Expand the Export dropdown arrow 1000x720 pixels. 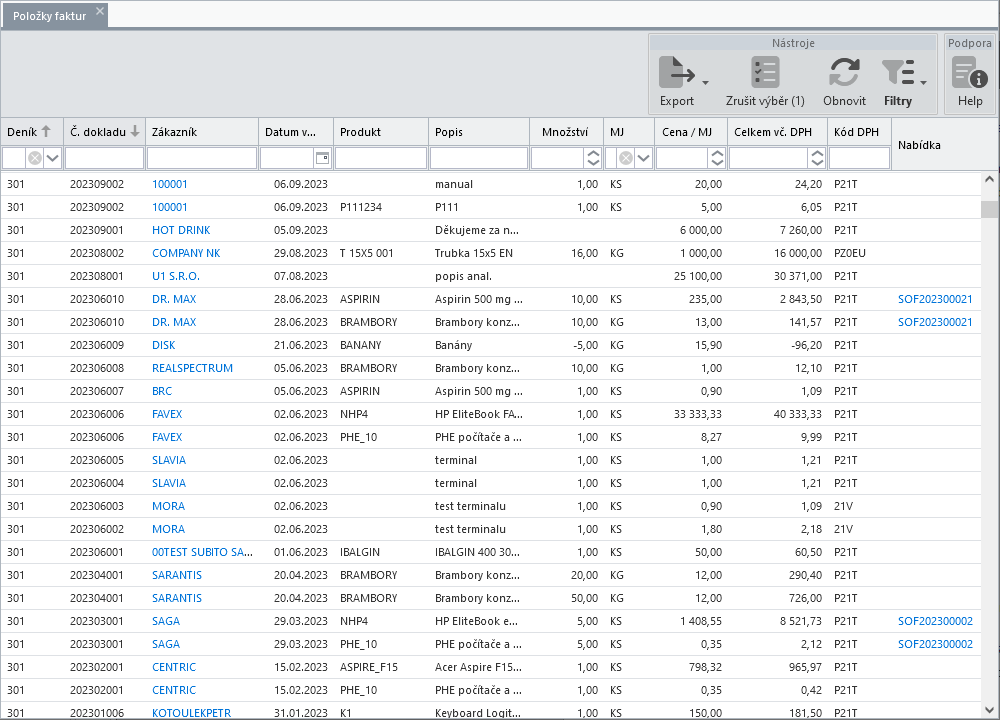tap(705, 83)
